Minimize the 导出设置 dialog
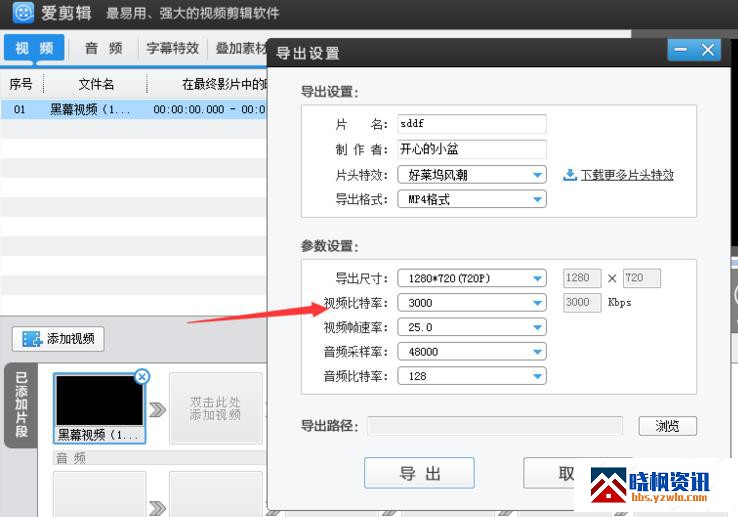This screenshot has height=517, width=738. 681,50
